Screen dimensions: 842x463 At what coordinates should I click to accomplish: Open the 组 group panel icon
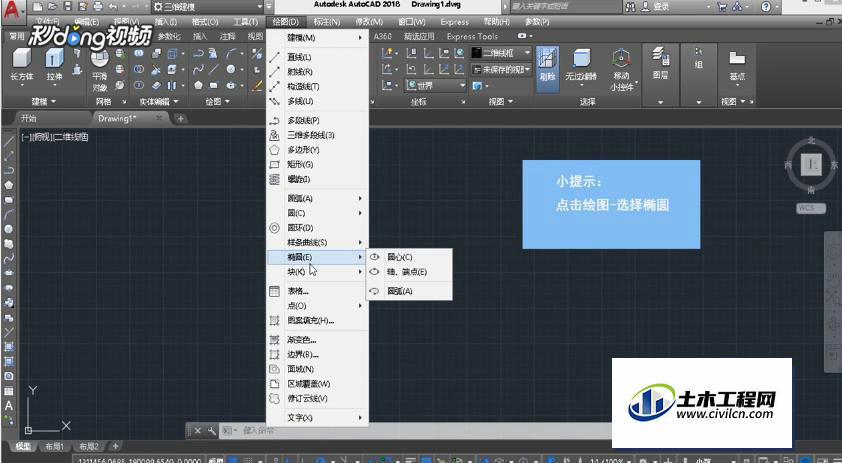tap(699, 52)
